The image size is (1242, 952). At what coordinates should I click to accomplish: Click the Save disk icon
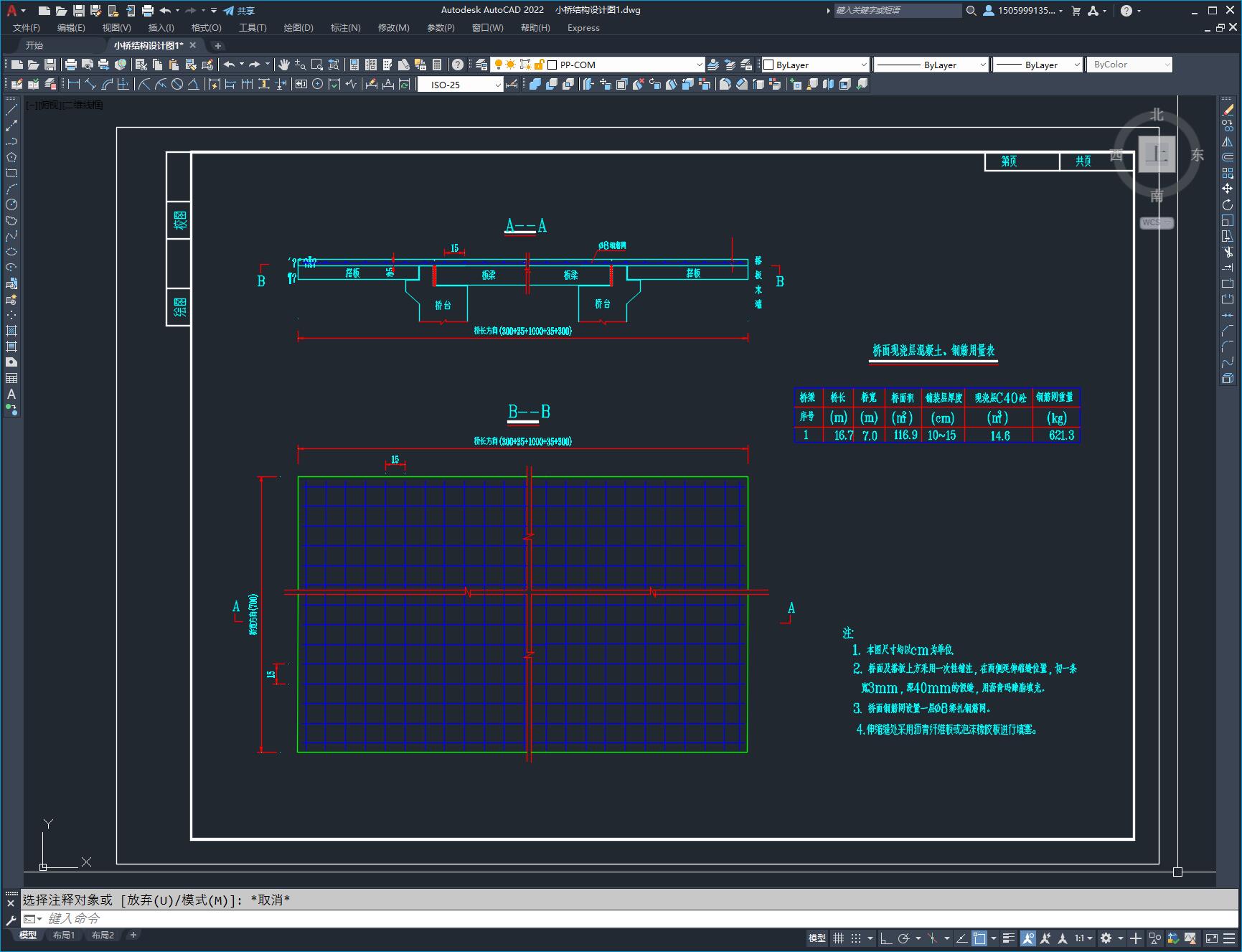pyautogui.click(x=50, y=65)
